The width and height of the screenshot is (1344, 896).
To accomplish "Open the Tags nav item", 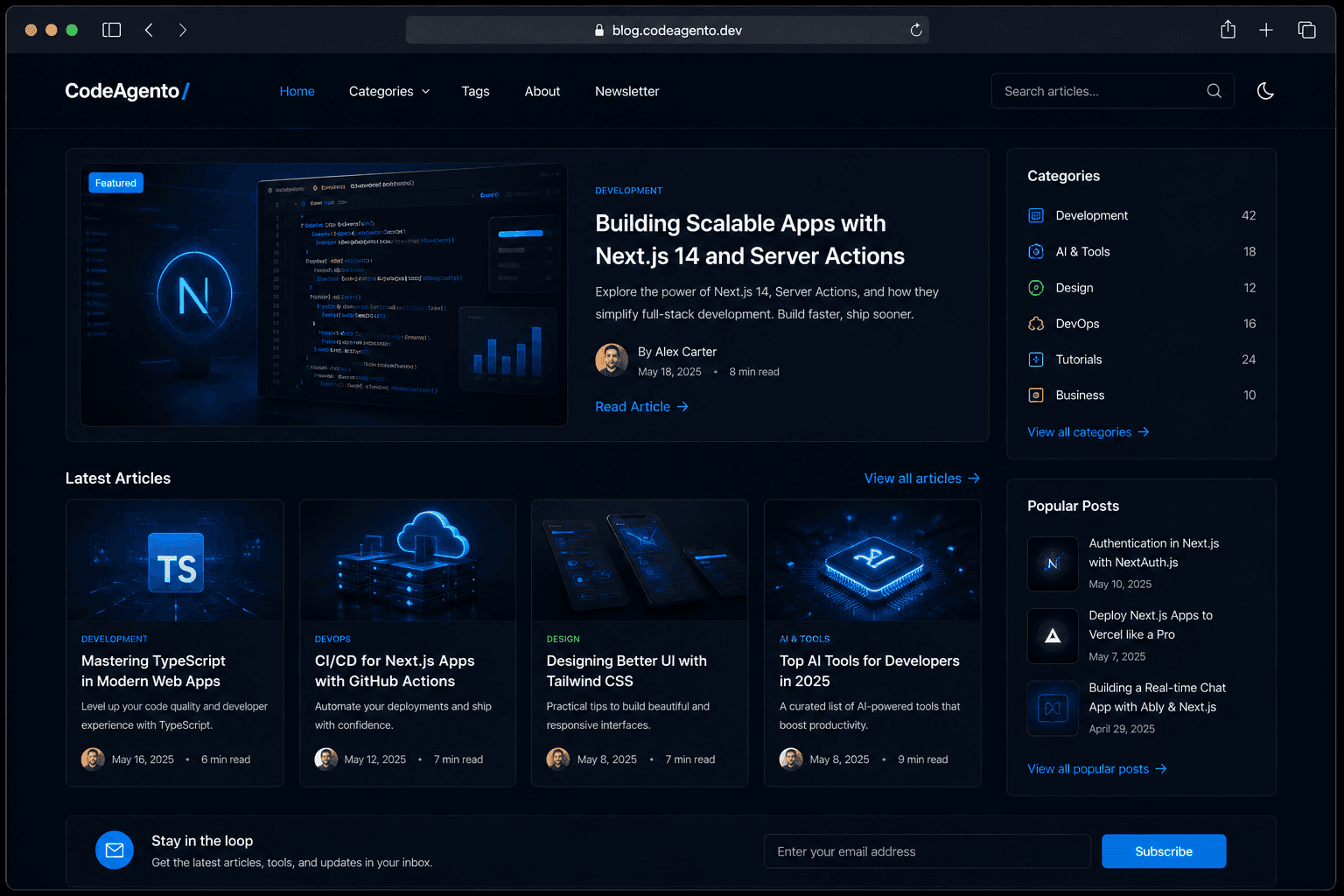I will (x=475, y=91).
